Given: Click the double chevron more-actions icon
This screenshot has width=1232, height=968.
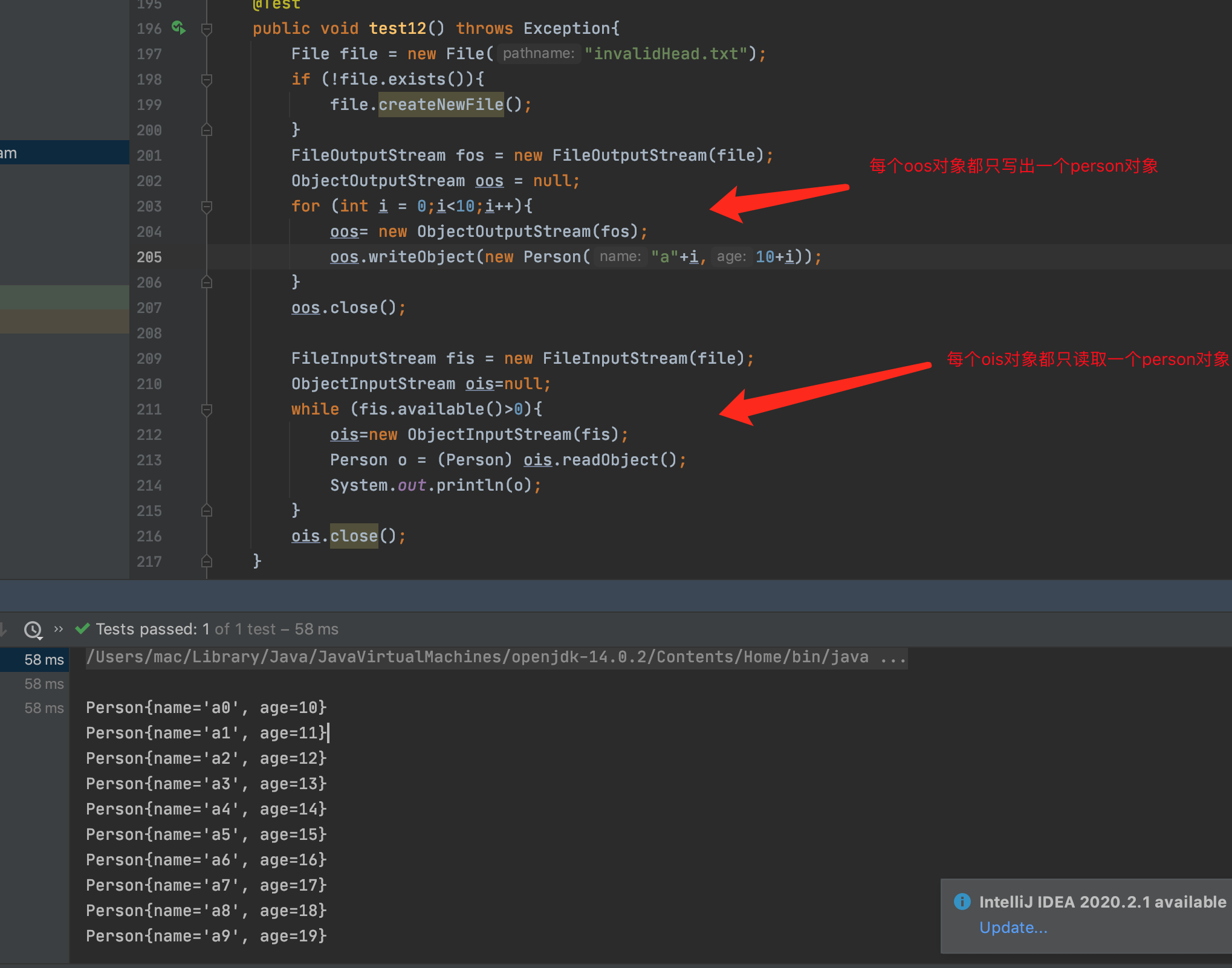Looking at the screenshot, I should pos(59,629).
